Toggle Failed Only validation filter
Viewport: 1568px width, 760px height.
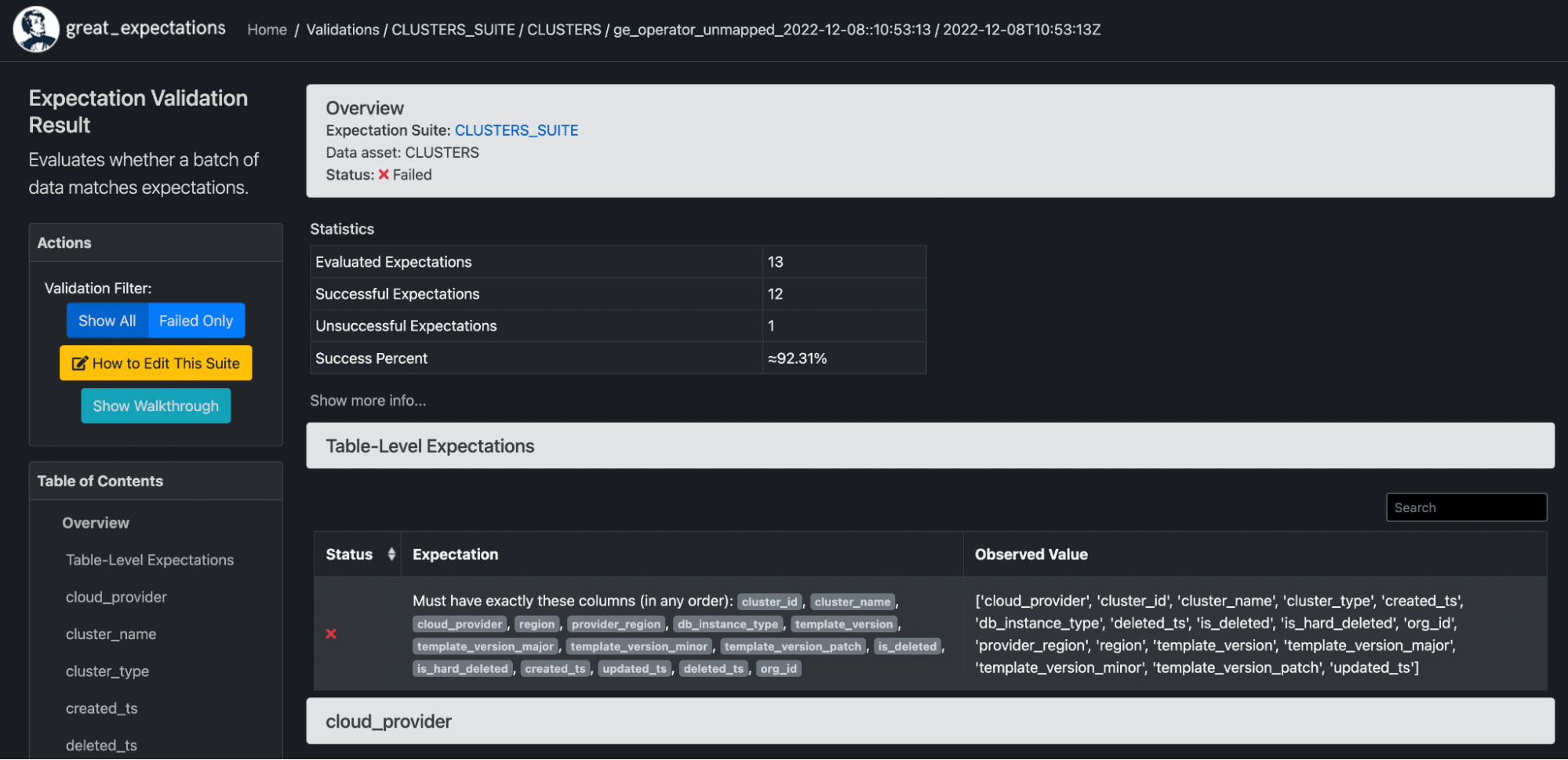point(196,321)
